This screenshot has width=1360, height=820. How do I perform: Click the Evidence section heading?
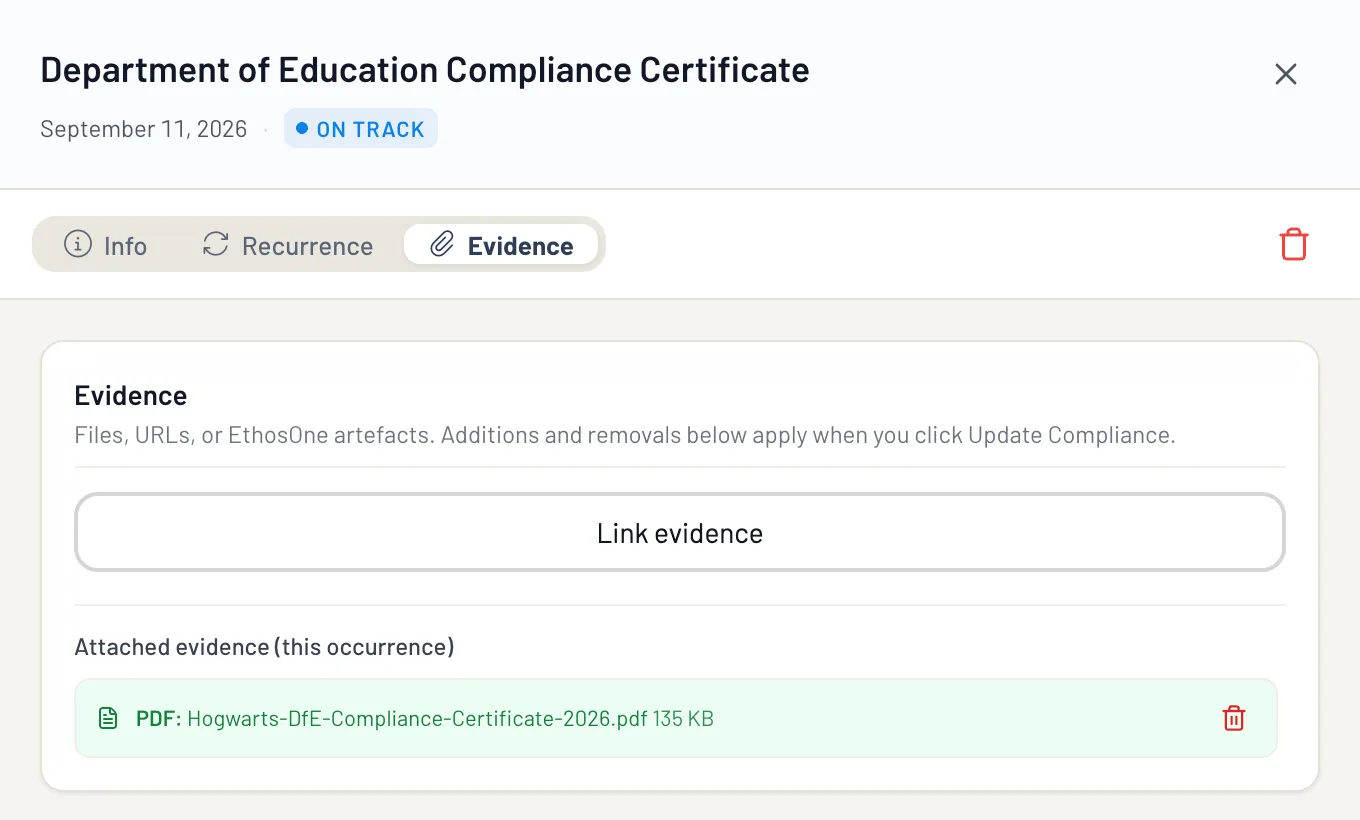coord(131,395)
